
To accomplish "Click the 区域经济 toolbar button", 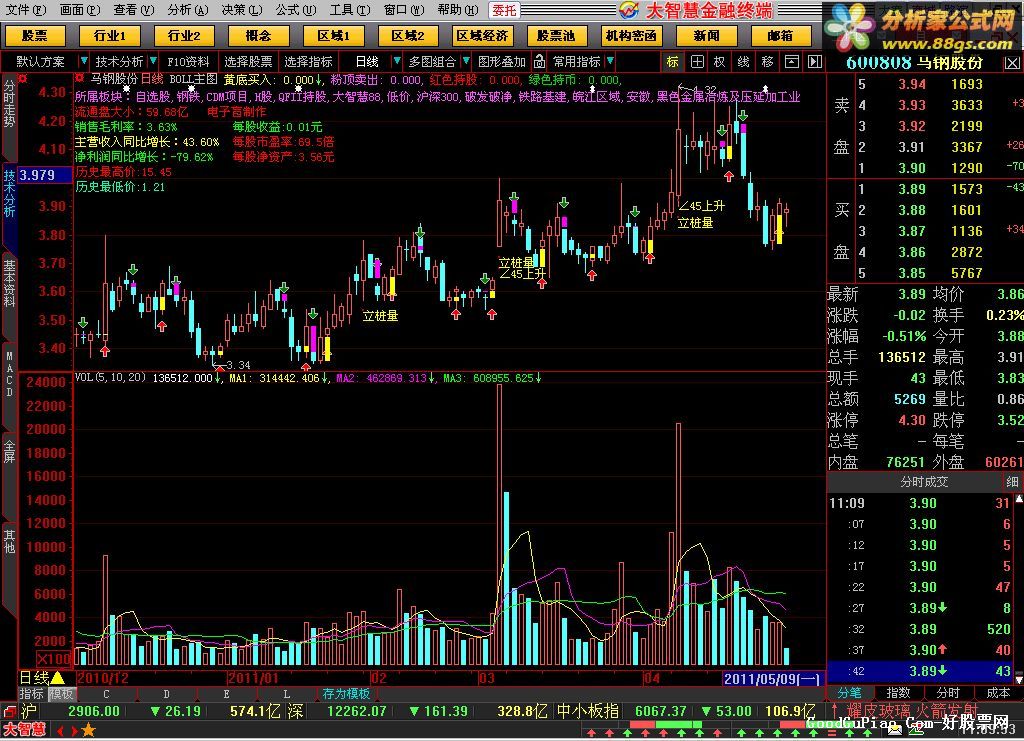I will tap(482, 36).
